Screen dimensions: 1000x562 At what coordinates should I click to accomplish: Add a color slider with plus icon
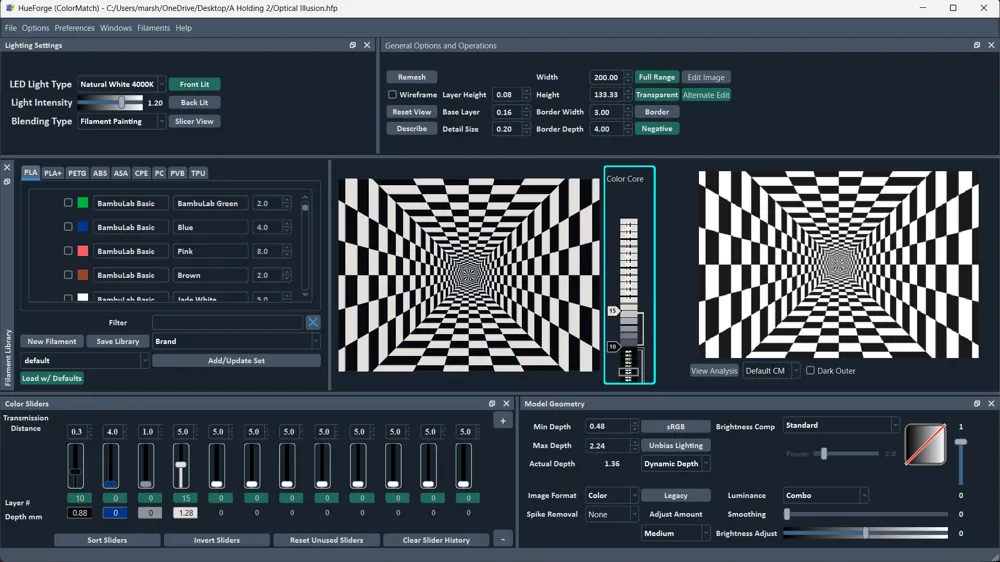point(503,421)
